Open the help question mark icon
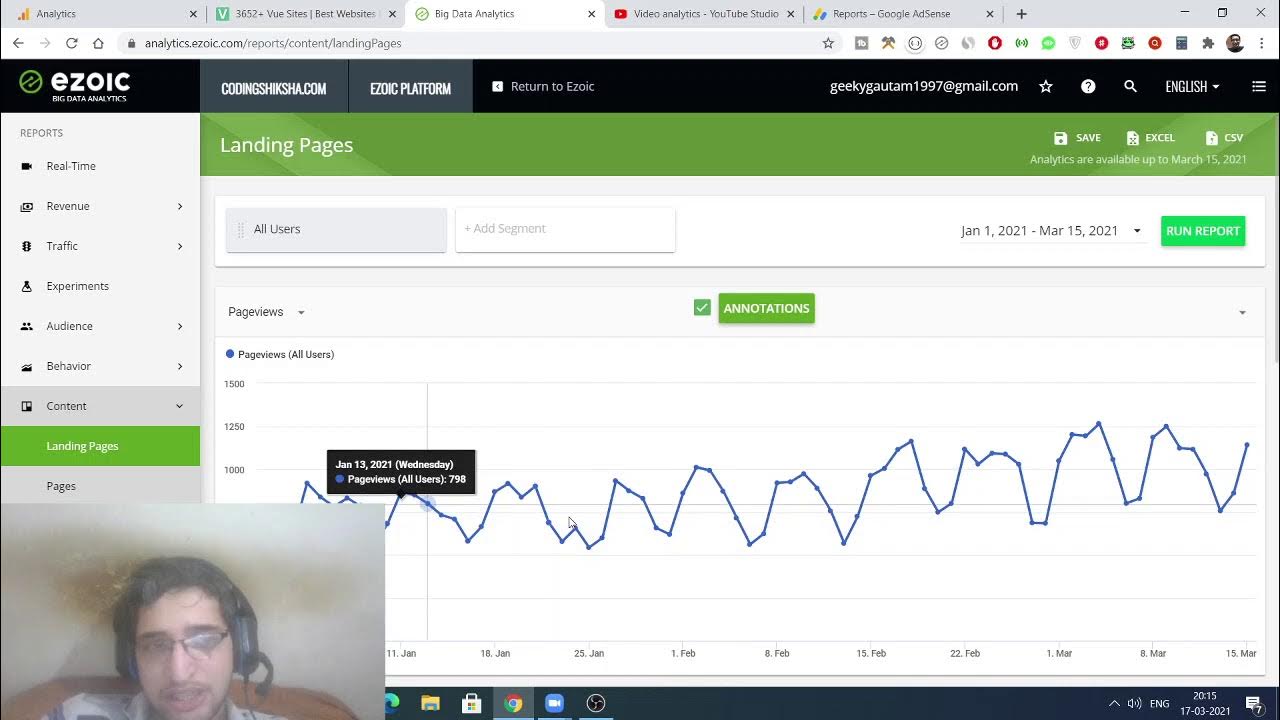Viewport: 1280px width, 720px height. [1088, 87]
